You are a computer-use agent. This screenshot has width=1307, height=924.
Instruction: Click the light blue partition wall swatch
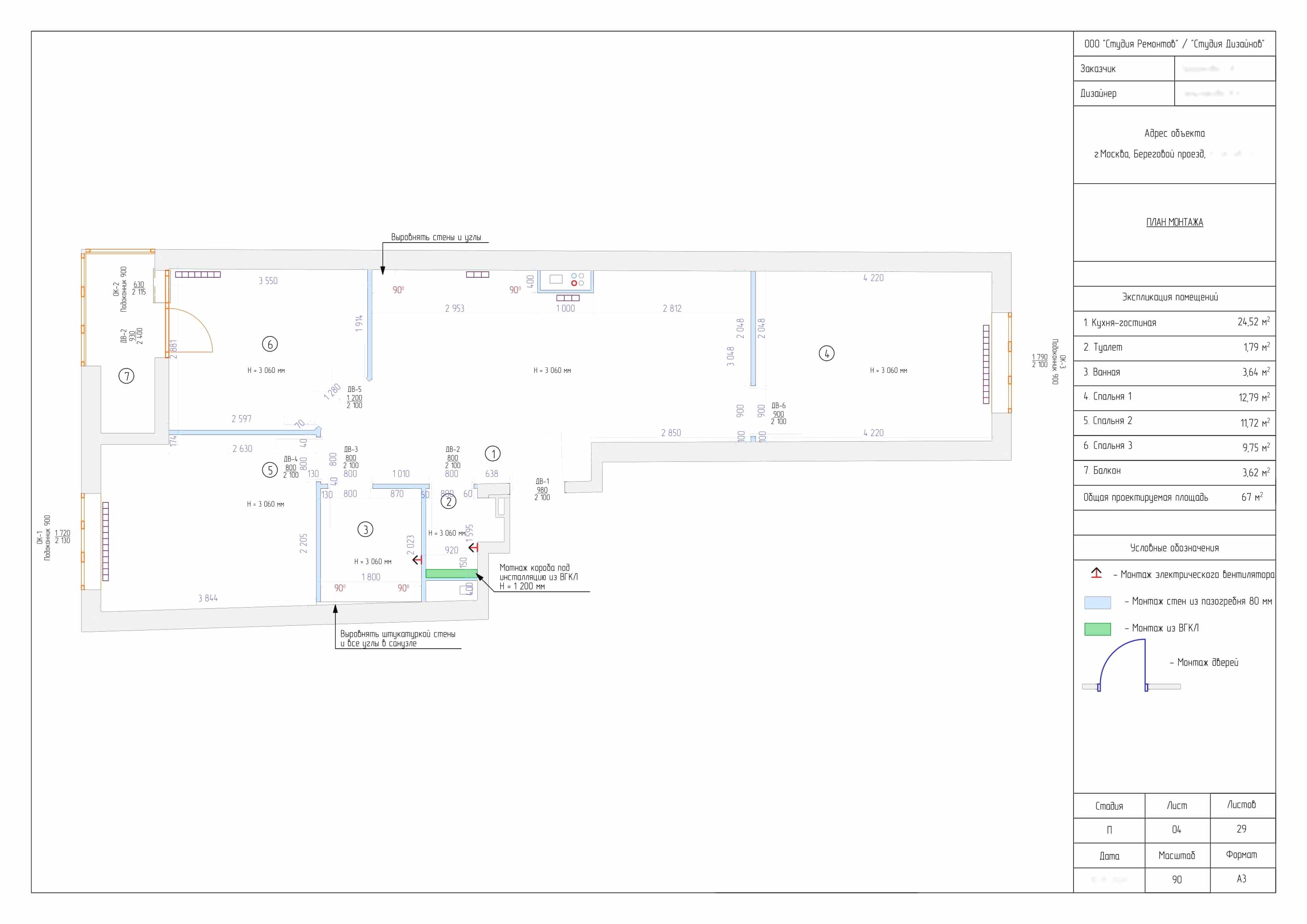click(1098, 602)
